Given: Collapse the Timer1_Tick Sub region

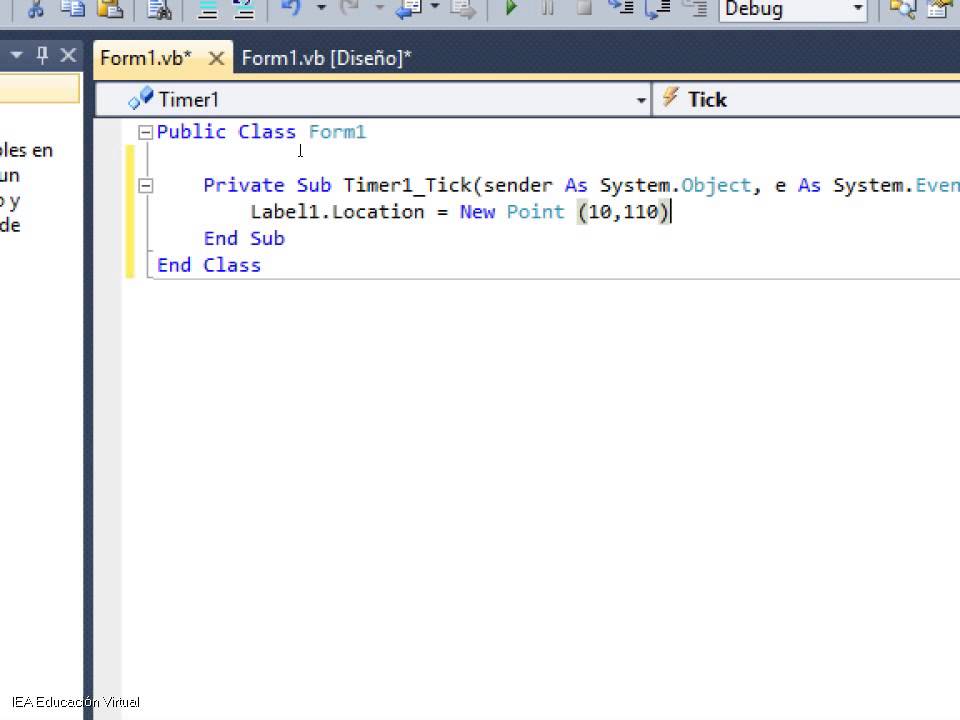Looking at the screenshot, I should (x=145, y=186).
